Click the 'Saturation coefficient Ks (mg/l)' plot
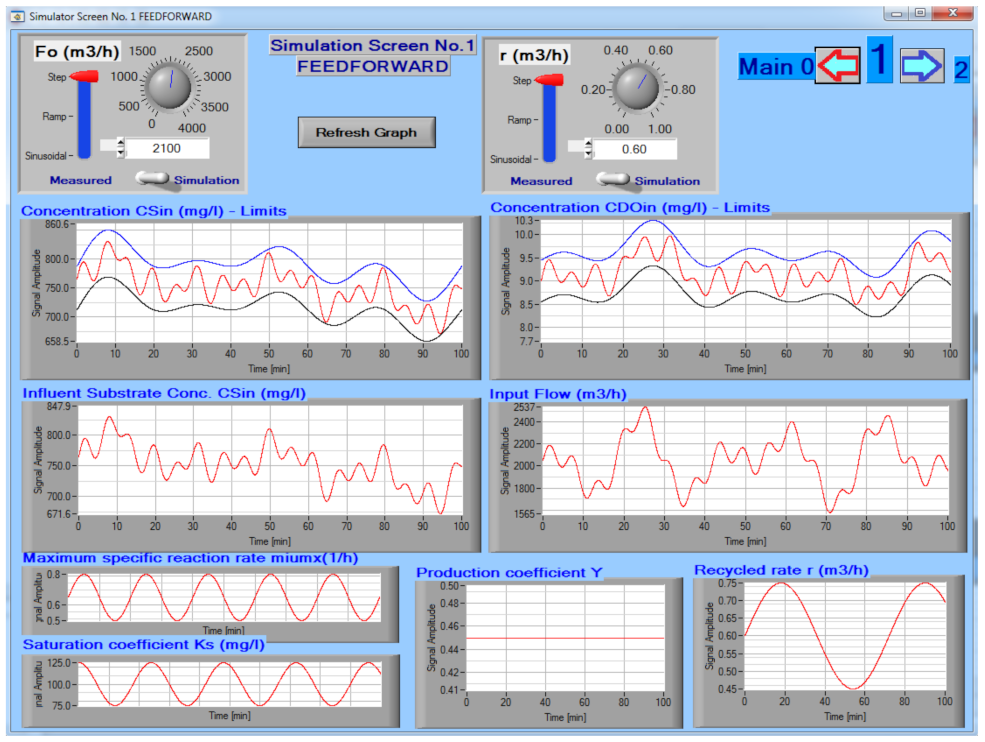 [229, 684]
